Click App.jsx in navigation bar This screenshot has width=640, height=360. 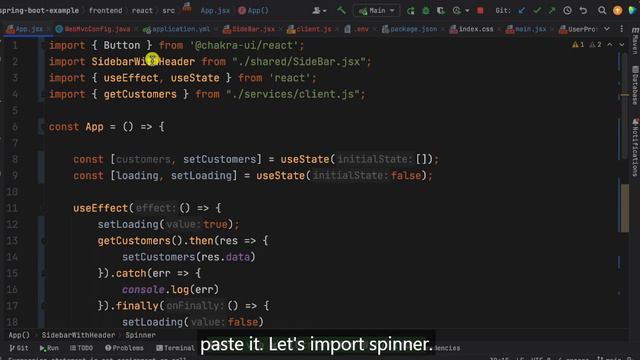[x=215, y=11]
